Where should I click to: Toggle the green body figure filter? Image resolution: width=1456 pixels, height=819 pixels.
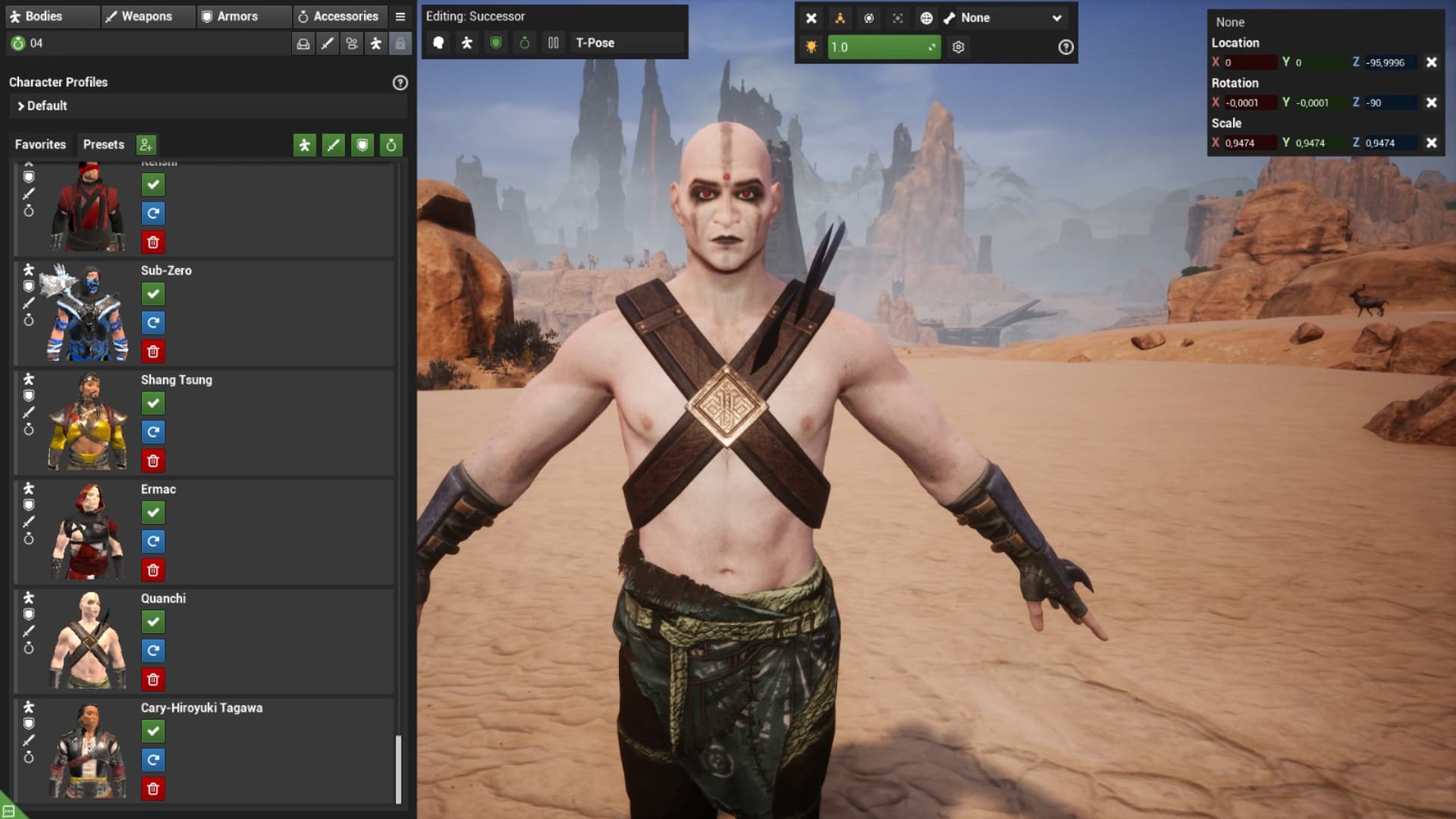pos(304,145)
